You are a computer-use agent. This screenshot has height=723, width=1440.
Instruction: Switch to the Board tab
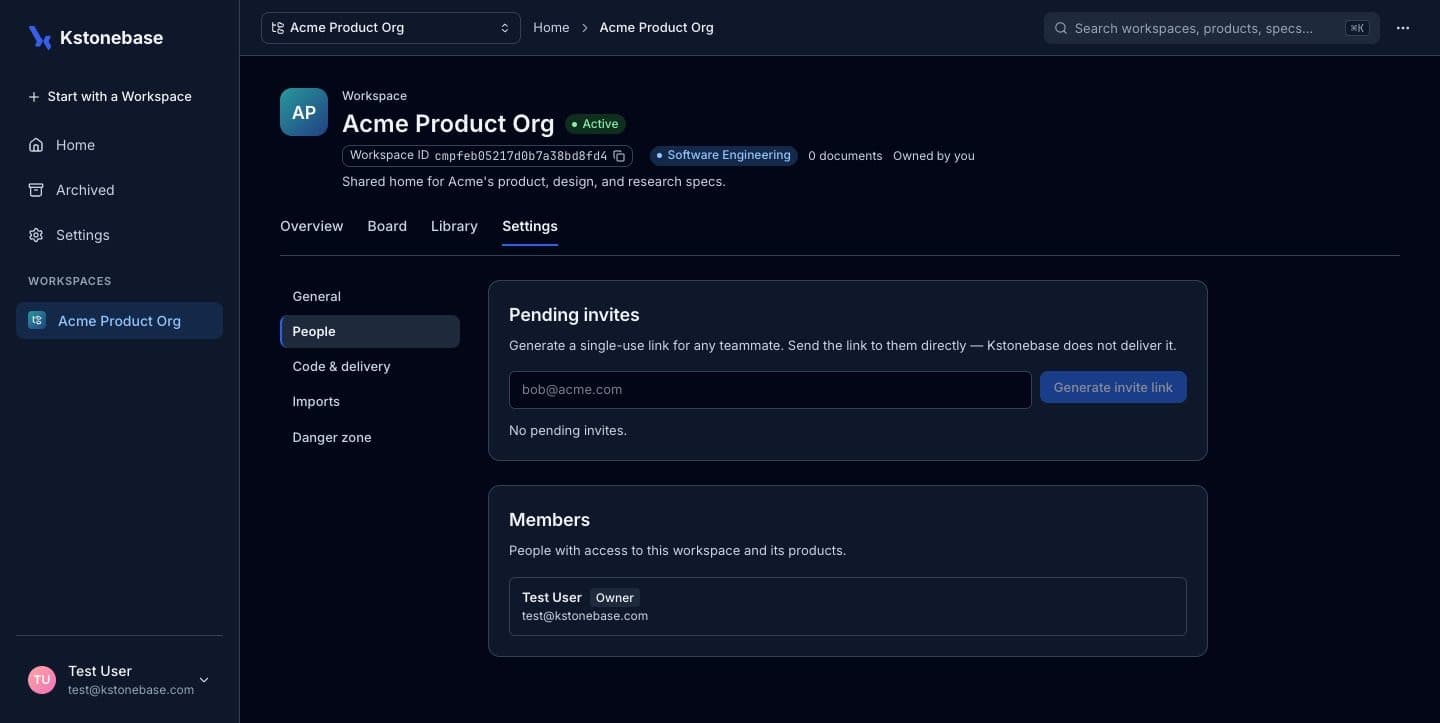[387, 226]
